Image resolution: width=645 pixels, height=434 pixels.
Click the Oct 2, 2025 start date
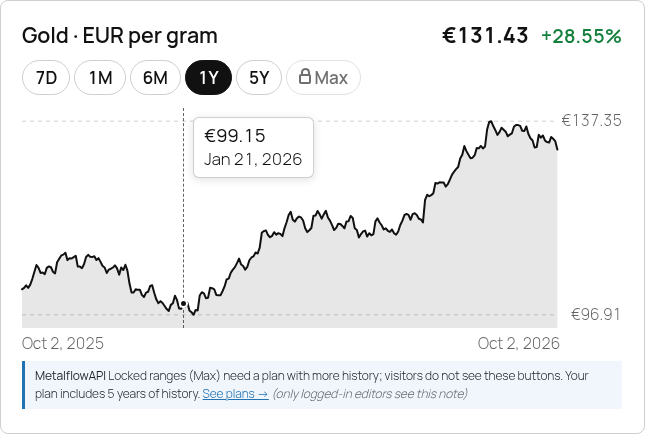pos(63,343)
